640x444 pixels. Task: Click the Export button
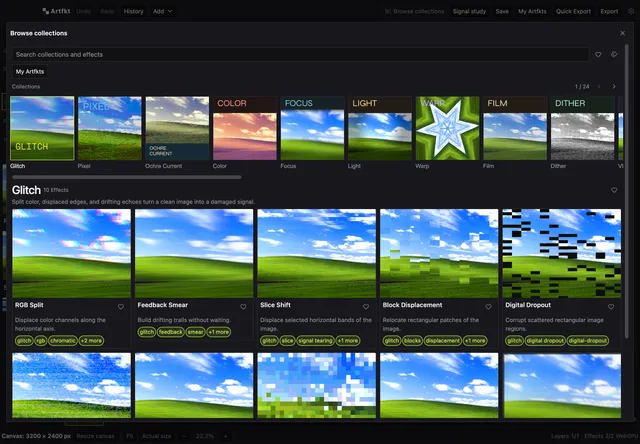[x=609, y=11]
